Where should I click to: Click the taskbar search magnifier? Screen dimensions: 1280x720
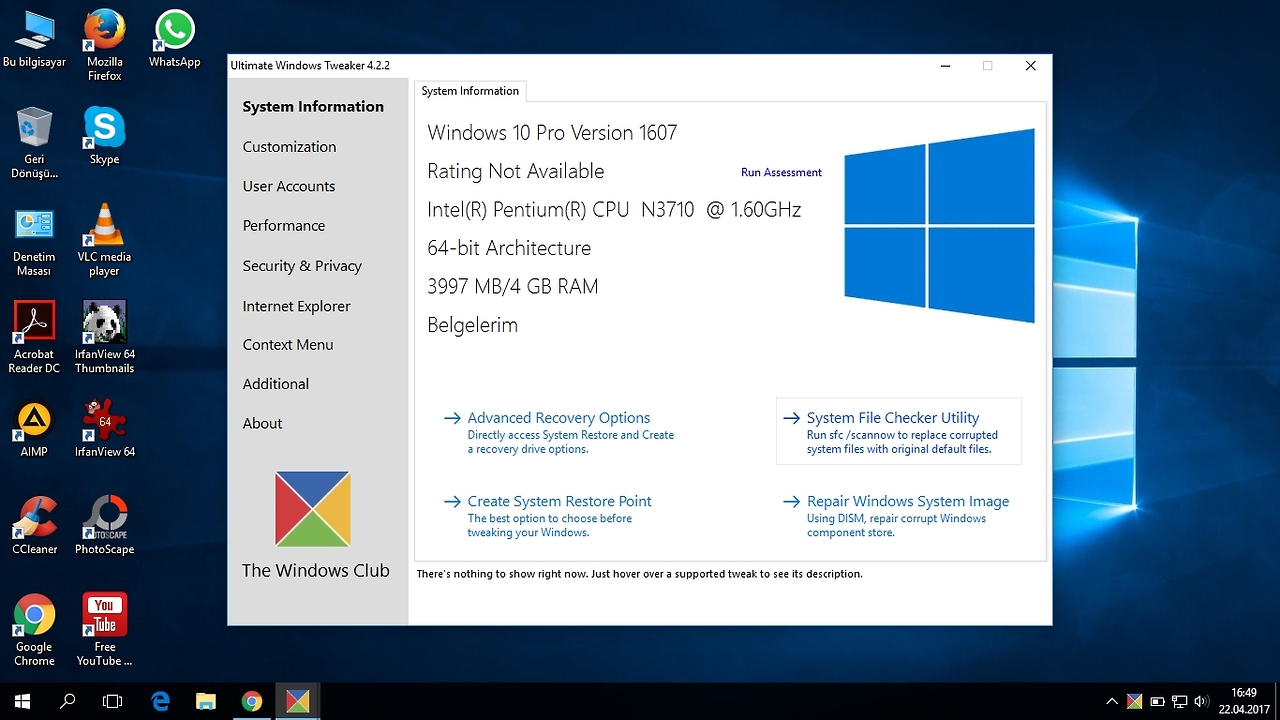(x=68, y=701)
